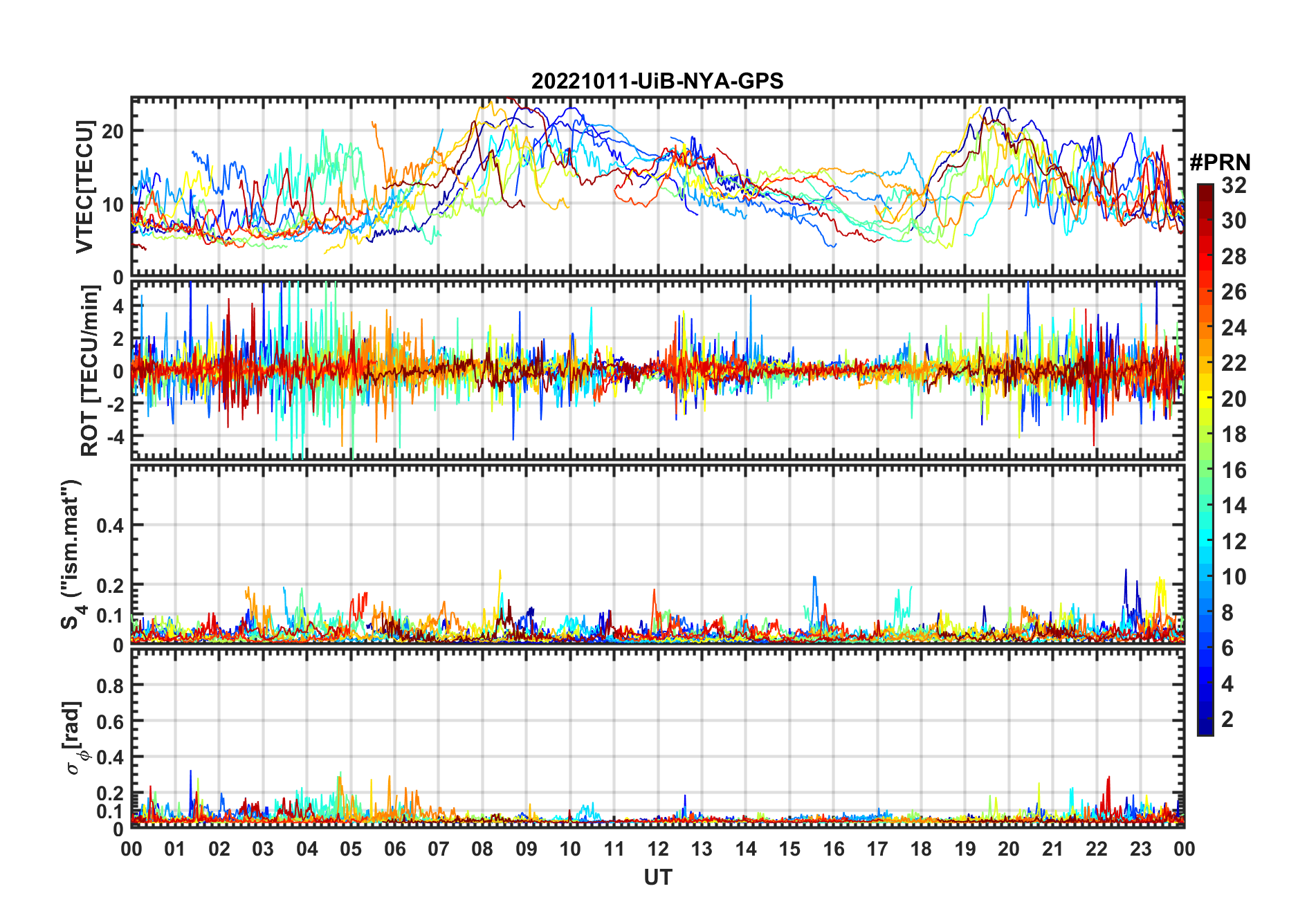Image resolution: width=1316 pixels, height=920 pixels.
Task: Select the 07 hour tick on UT axis
Action: [439, 849]
